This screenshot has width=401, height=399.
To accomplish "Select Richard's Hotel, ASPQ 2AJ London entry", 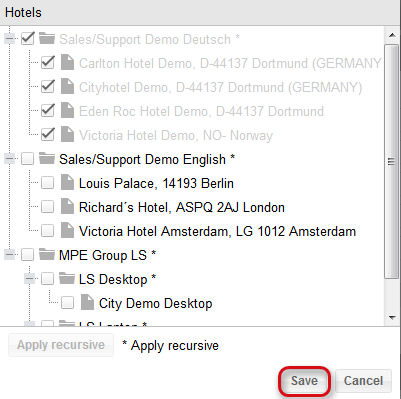I will pyautogui.click(x=182, y=207).
